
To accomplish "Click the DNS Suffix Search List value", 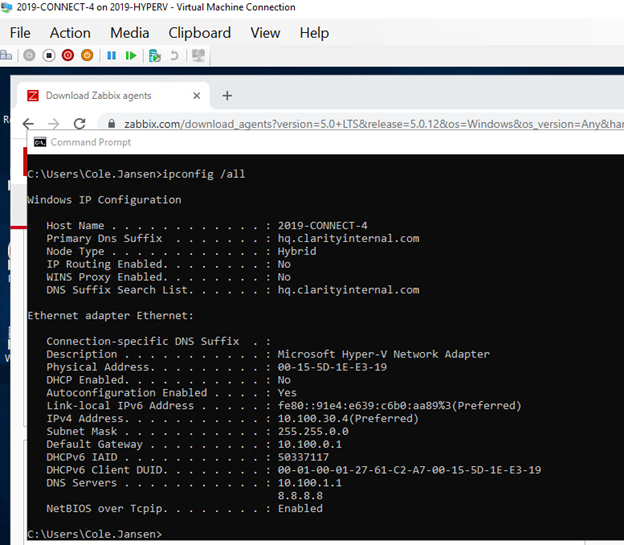I will point(349,289).
